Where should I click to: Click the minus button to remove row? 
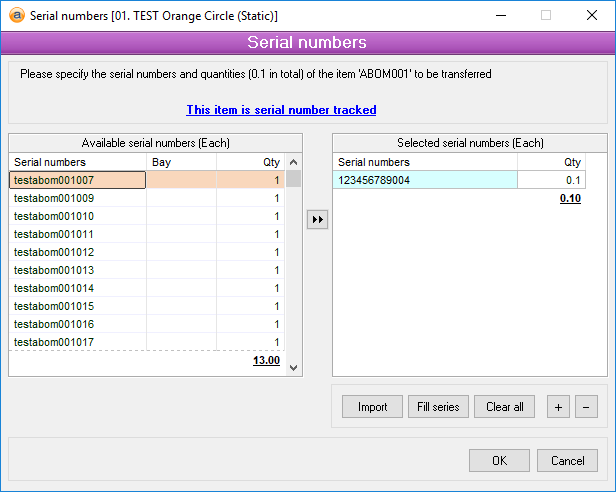coord(586,407)
